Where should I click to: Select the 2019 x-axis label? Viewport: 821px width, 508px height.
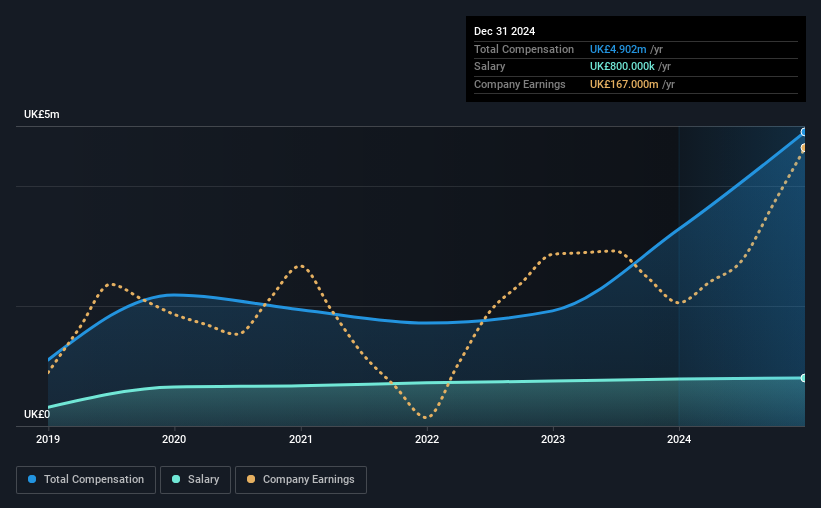point(48,439)
